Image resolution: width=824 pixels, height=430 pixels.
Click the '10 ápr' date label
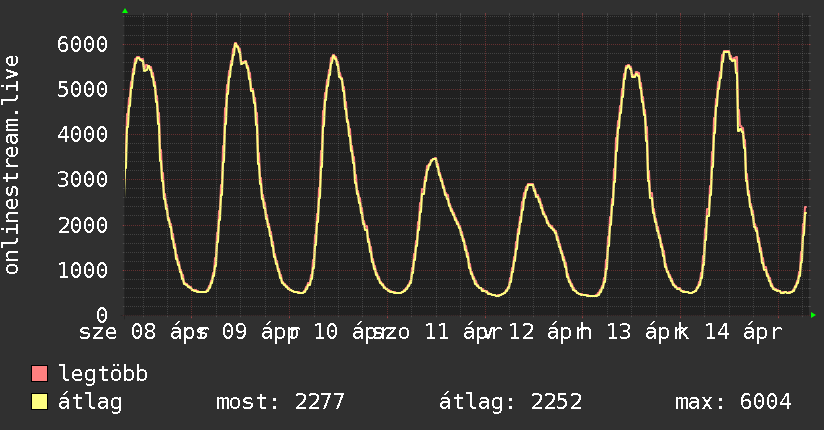click(352, 332)
